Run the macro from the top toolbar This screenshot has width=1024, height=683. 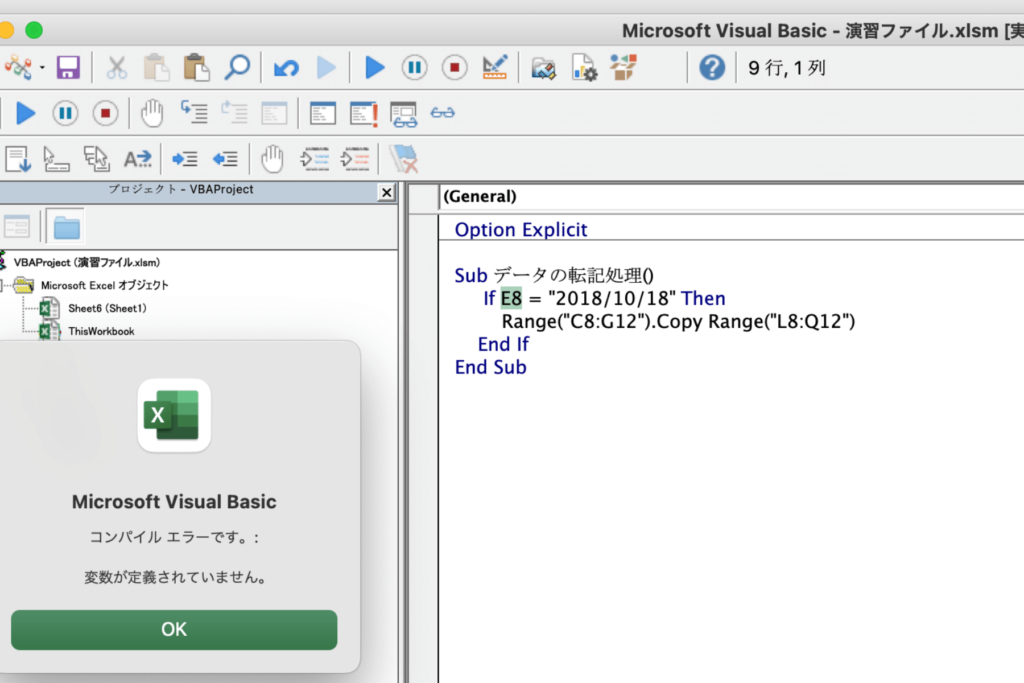point(375,68)
